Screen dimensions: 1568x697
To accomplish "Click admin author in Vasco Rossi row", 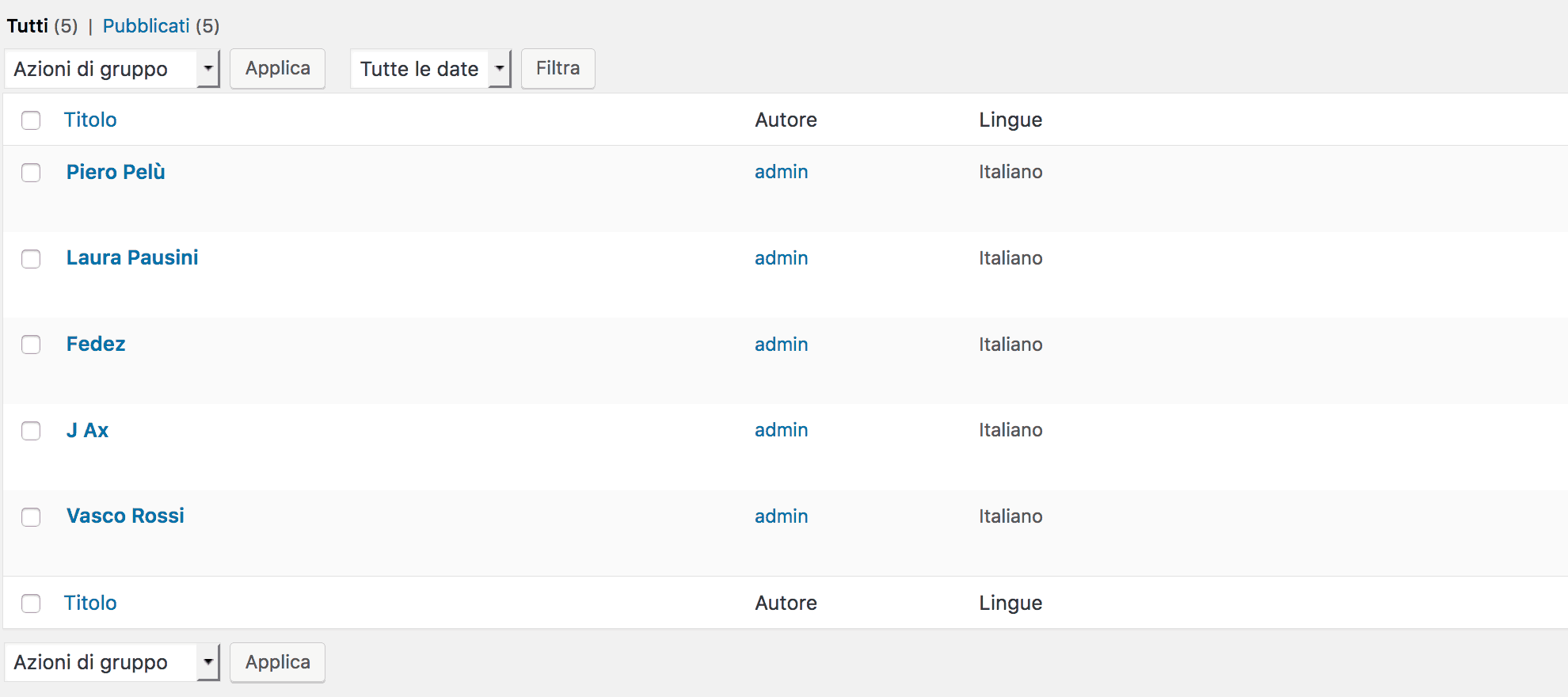I will [781, 516].
